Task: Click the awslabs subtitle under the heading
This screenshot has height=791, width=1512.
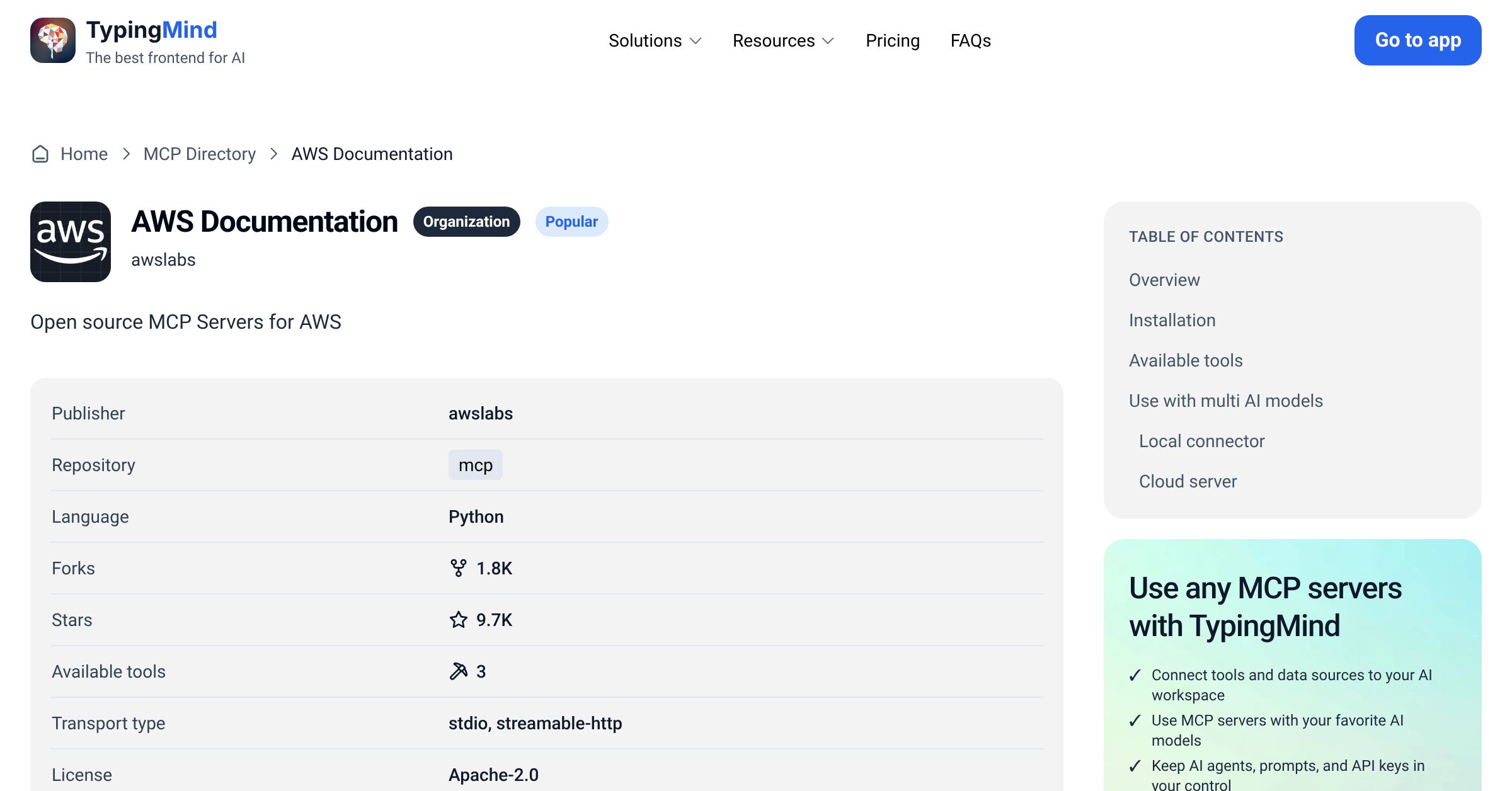Action: (x=163, y=260)
